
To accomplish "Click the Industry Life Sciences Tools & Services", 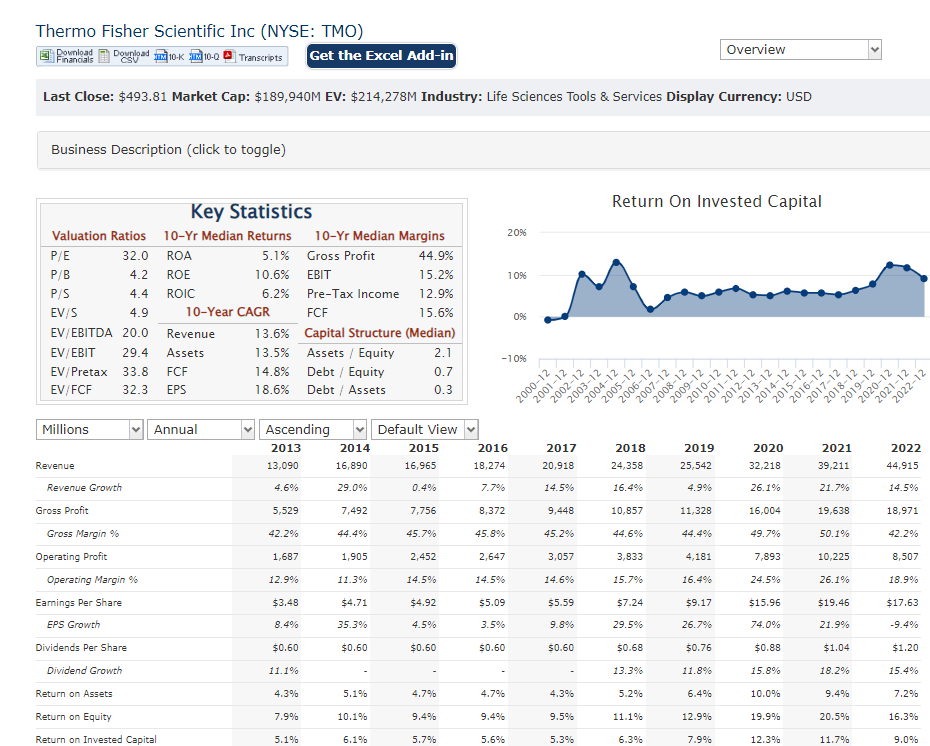I will 574,97.
